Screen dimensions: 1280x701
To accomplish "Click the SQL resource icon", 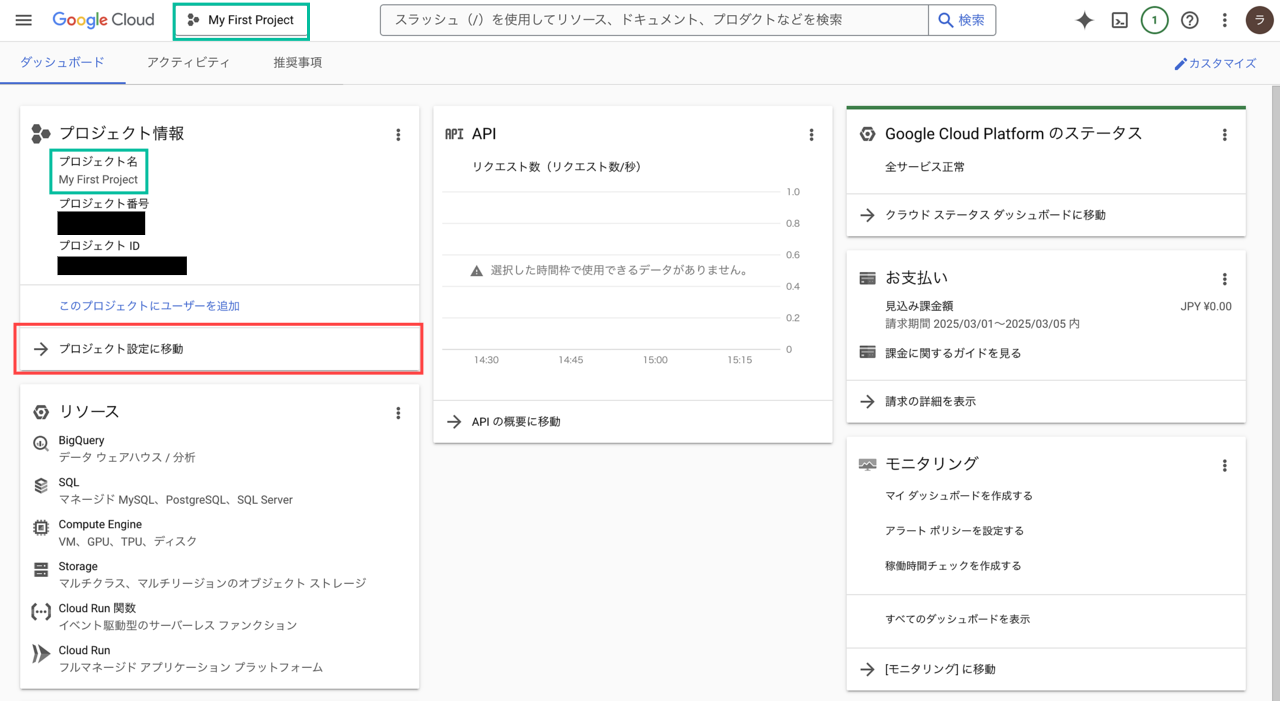I will click(41, 485).
